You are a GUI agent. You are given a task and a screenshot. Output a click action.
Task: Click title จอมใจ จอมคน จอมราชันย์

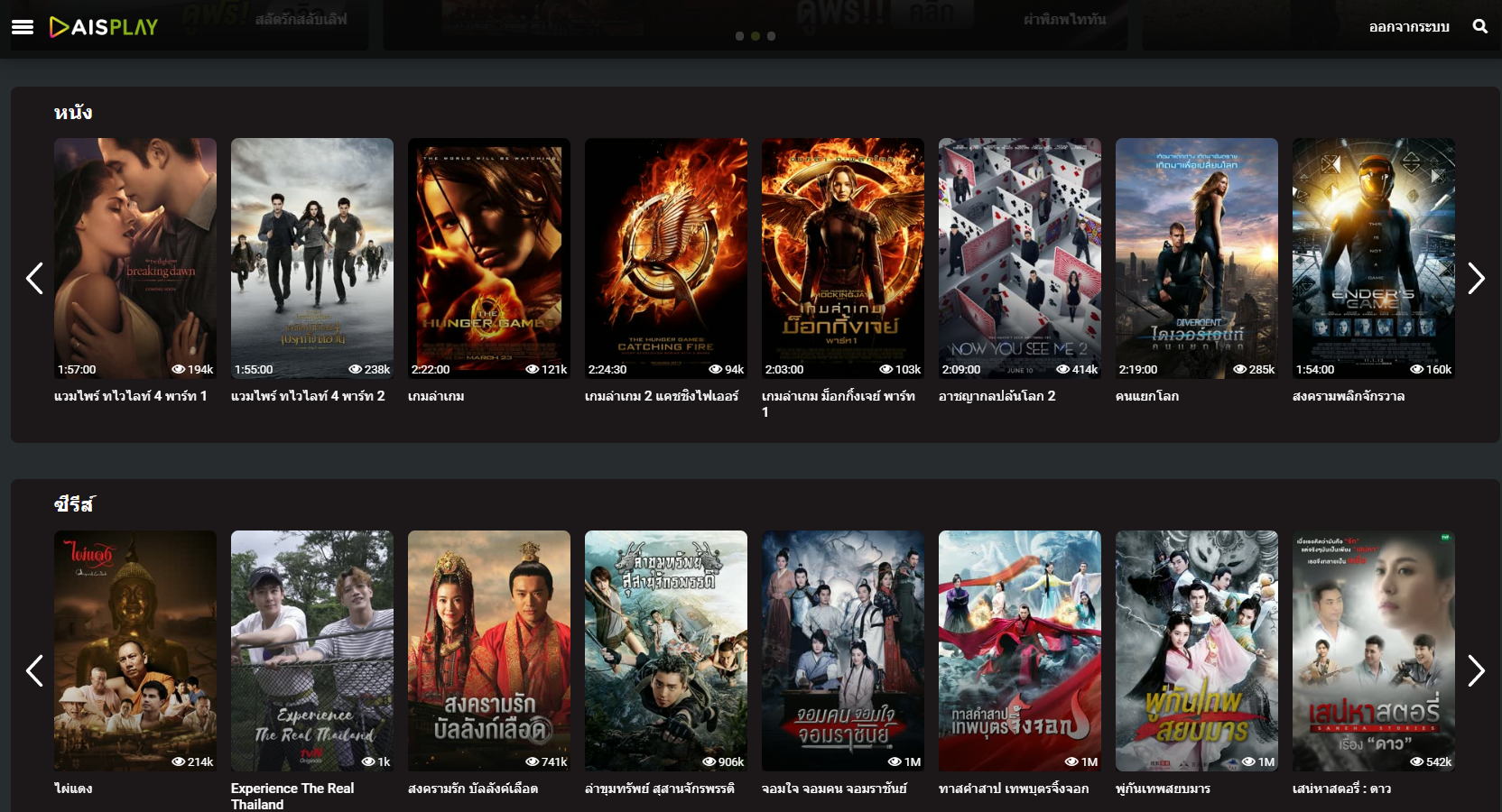pos(834,789)
